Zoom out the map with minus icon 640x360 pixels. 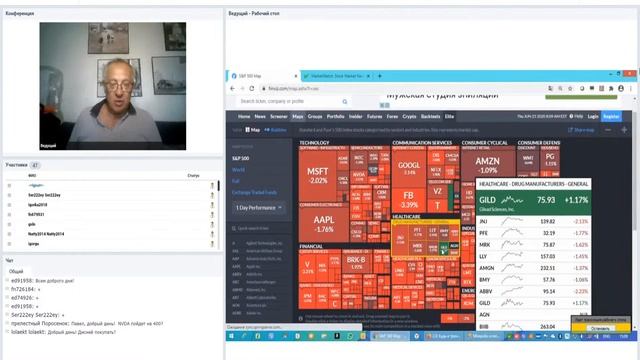point(608,130)
